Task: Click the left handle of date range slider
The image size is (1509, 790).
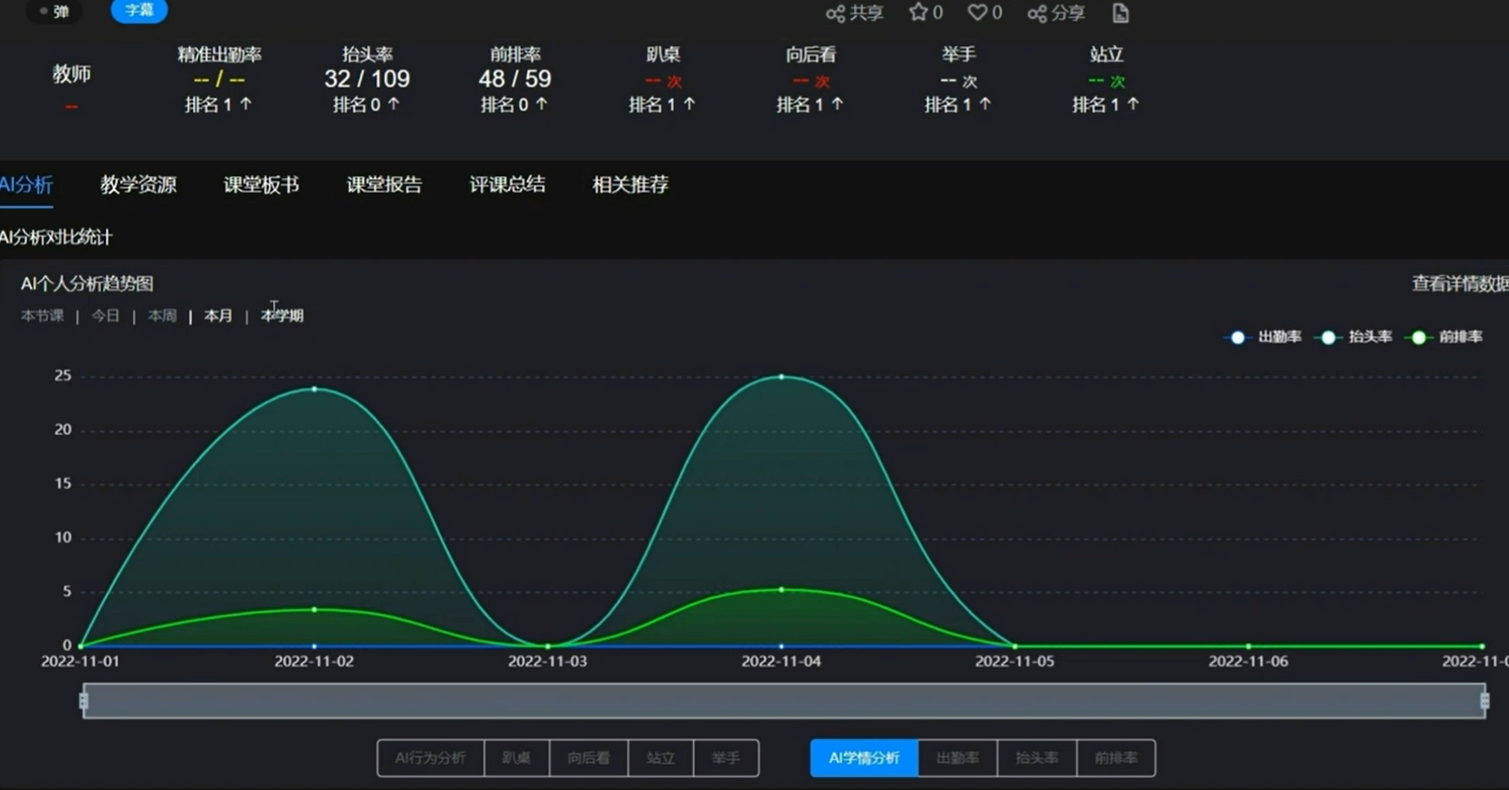Action: point(83,701)
